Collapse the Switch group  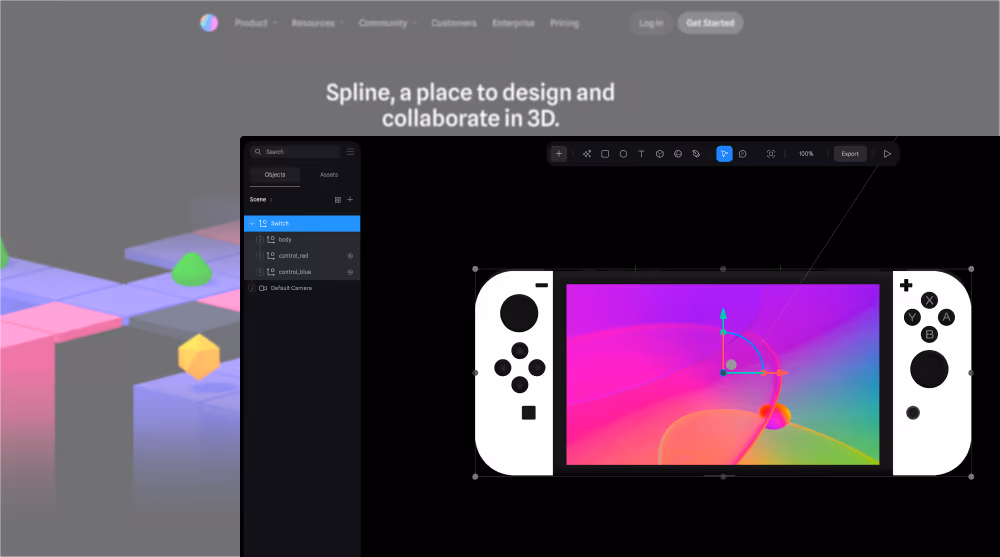tap(252, 223)
